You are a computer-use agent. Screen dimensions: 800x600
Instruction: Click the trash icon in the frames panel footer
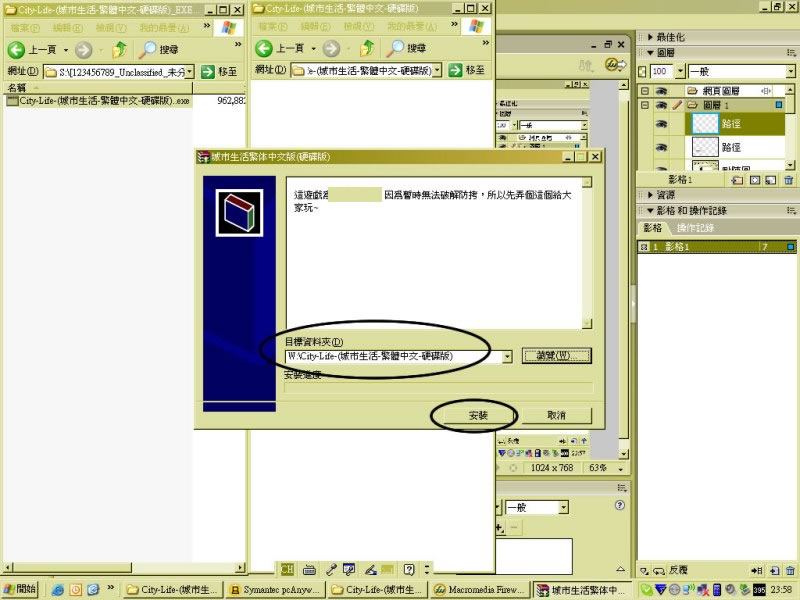[790, 570]
